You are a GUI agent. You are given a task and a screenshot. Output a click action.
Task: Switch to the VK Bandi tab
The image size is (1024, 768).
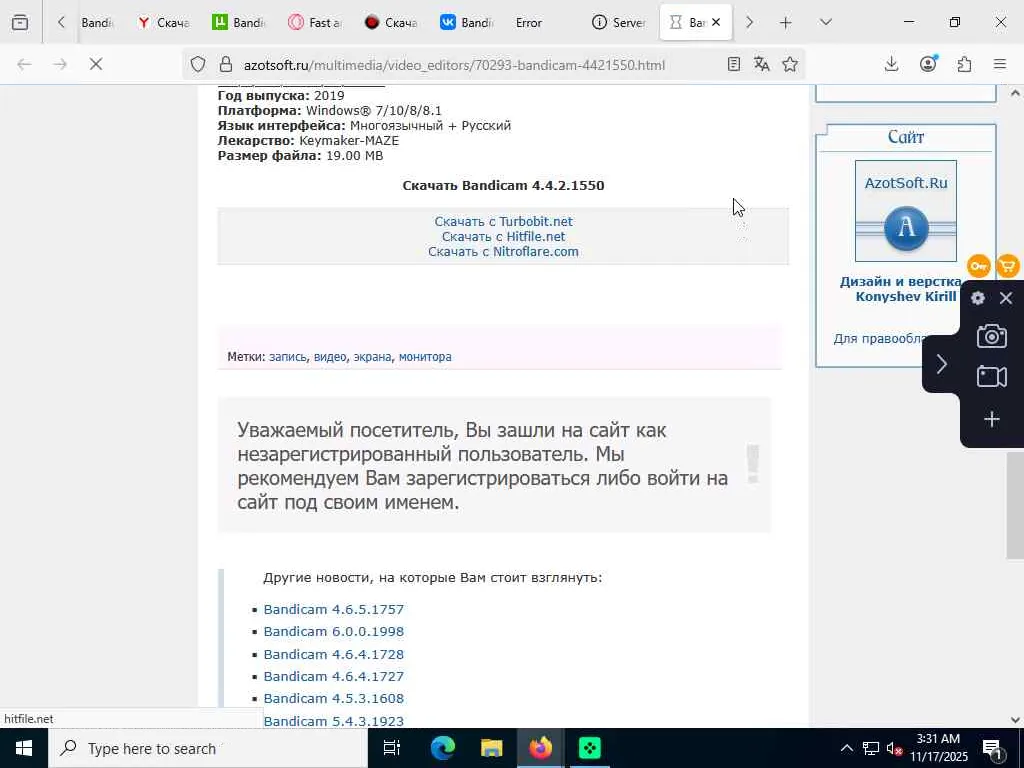466,22
